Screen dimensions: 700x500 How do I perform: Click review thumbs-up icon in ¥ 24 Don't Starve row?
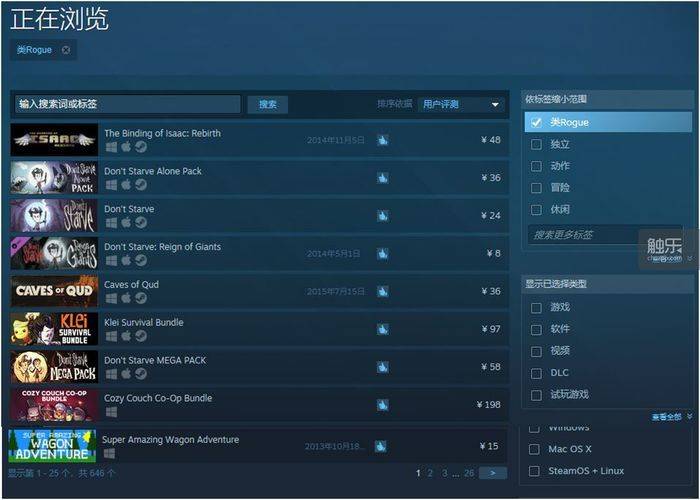point(383,216)
